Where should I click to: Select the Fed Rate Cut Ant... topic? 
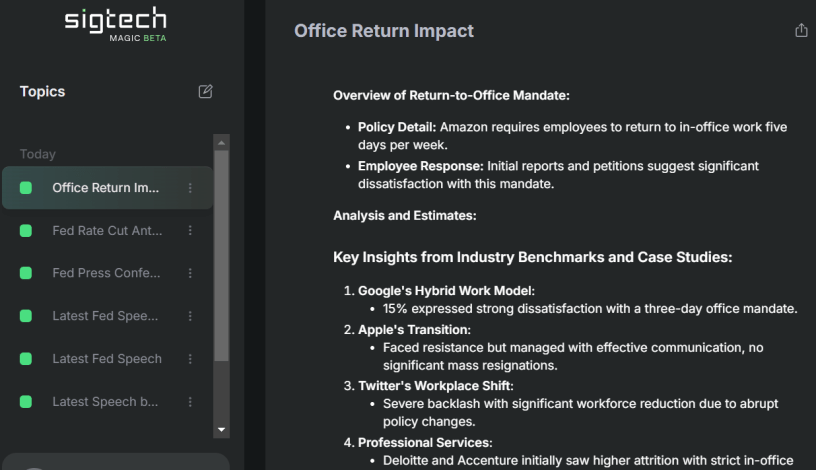(x=106, y=231)
